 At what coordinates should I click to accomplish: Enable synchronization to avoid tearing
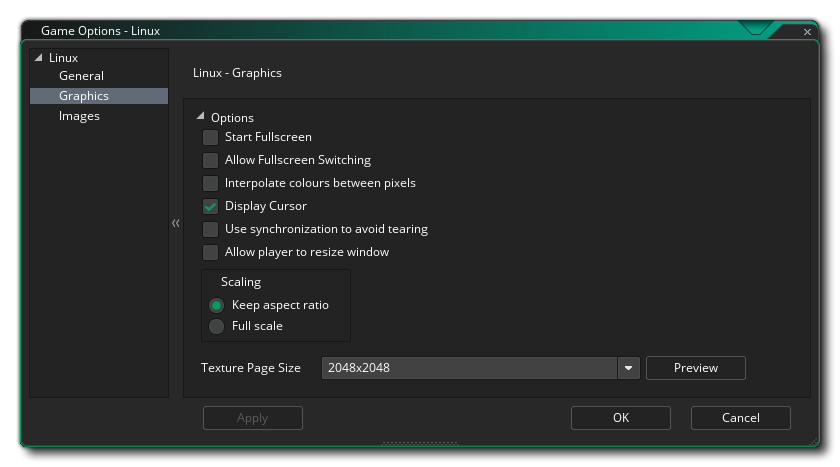point(210,229)
